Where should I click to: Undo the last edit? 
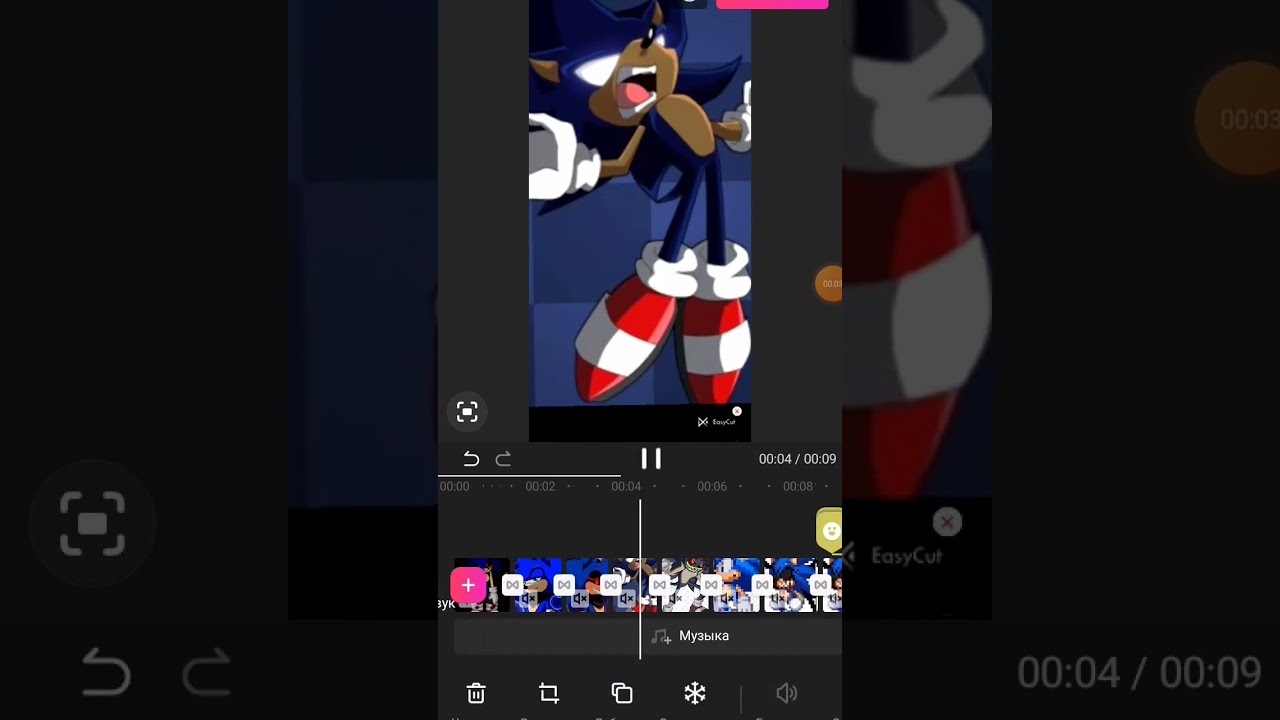click(x=471, y=459)
